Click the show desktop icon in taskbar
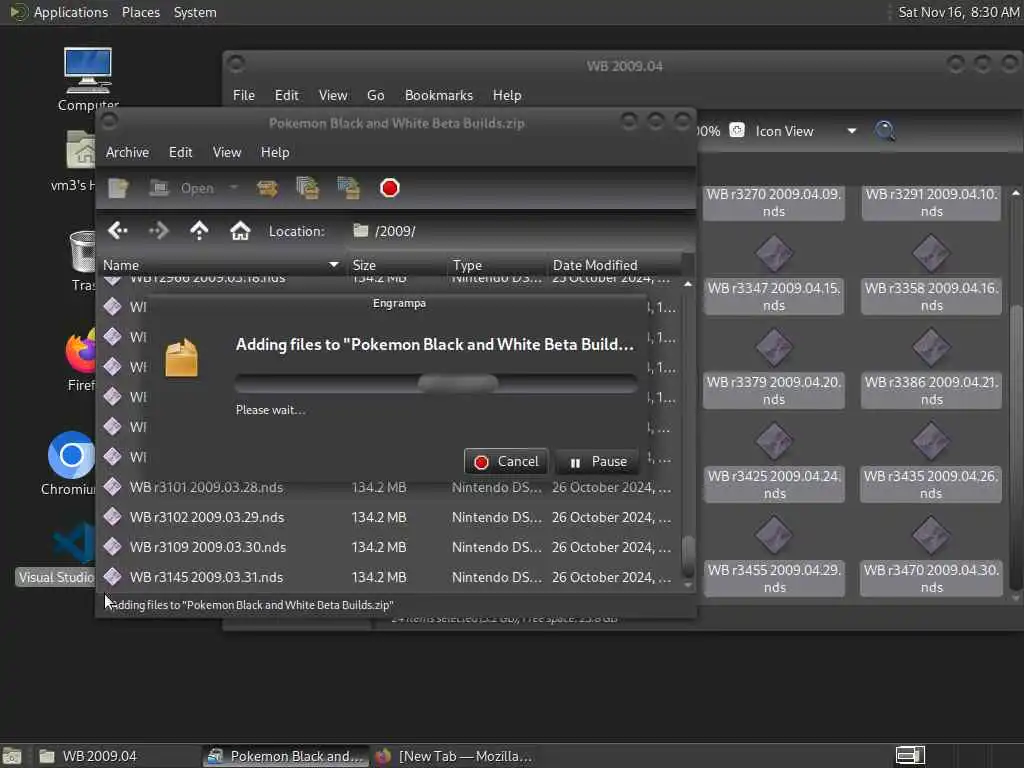The image size is (1024, 768). click(x=12, y=756)
